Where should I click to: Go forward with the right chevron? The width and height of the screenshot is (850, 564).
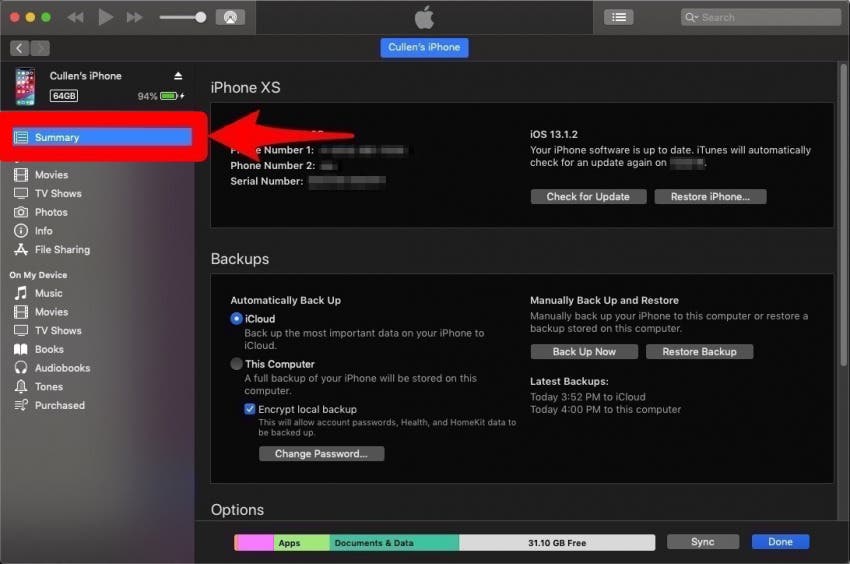click(x=40, y=48)
